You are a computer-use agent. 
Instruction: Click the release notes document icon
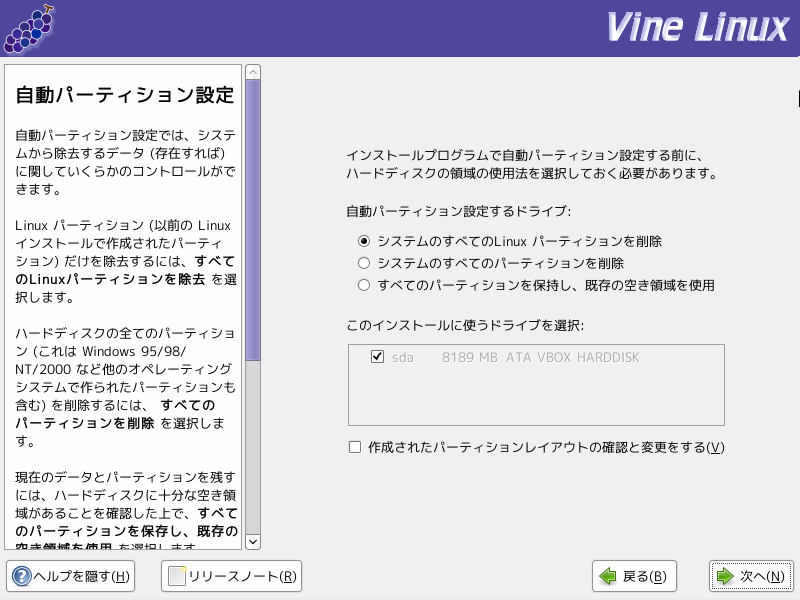pos(177,576)
